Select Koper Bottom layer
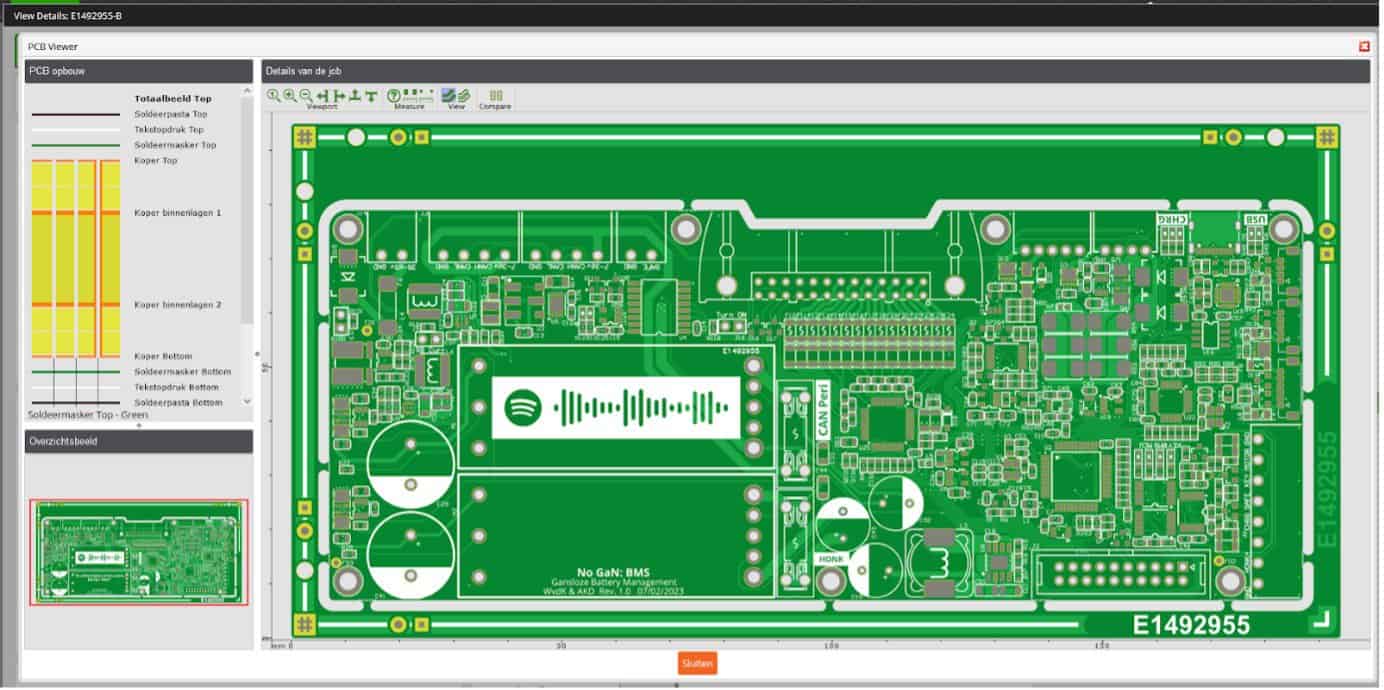Screen dimensions: 1384x690 click(x=163, y=356)
